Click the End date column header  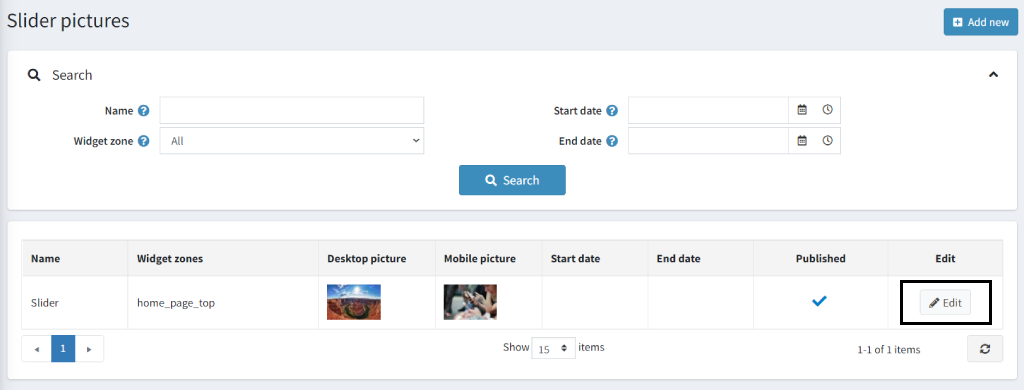point(701,258)
